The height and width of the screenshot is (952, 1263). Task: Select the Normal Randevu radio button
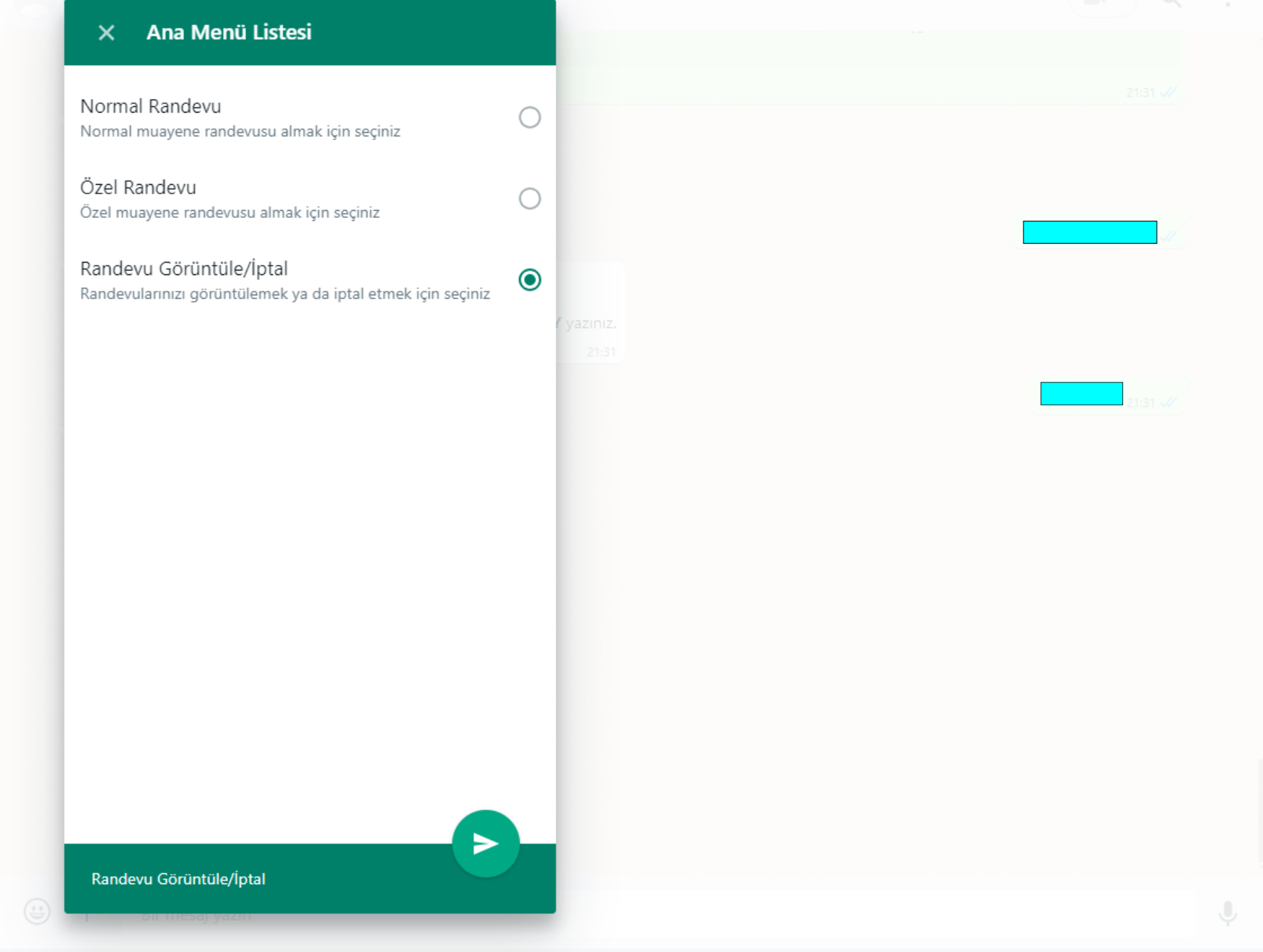coord(529,117)
